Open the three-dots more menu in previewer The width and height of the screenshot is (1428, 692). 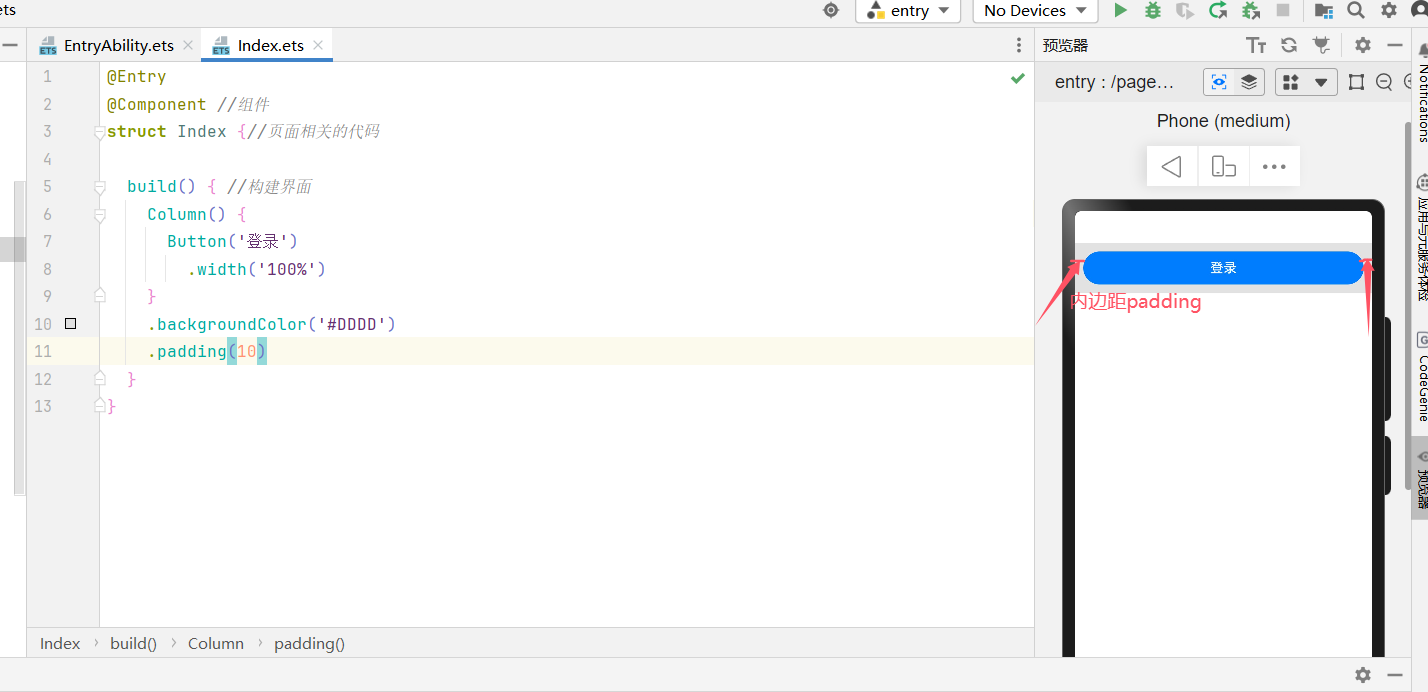coord(1274,167)
